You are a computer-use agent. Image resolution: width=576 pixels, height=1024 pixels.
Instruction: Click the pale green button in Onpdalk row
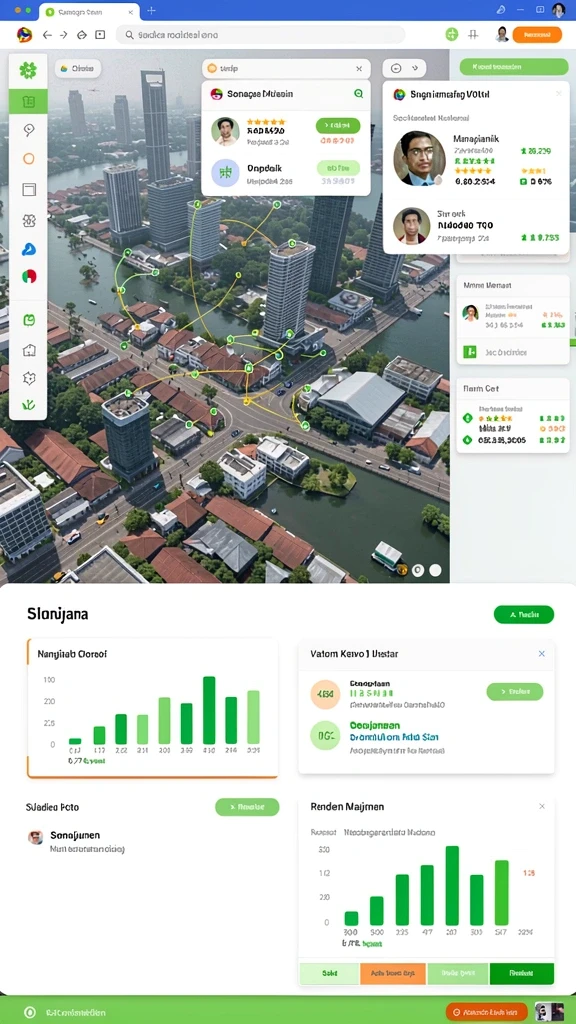tap(338, 168)
